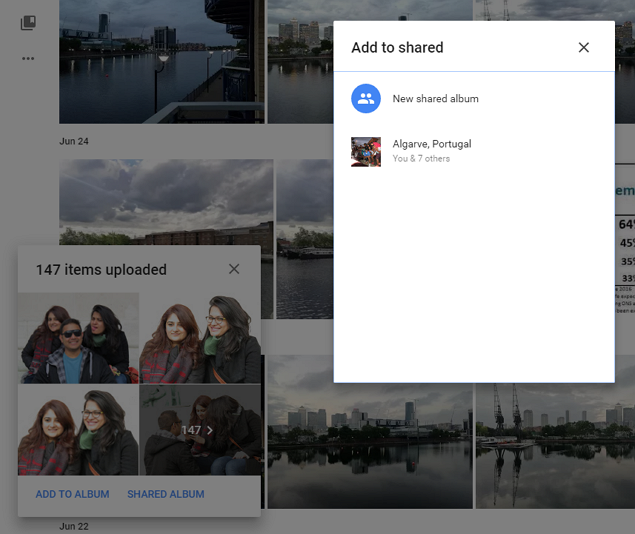
Task: Select the Algarve, Portugal shared album
Action: tap(474, 151)
